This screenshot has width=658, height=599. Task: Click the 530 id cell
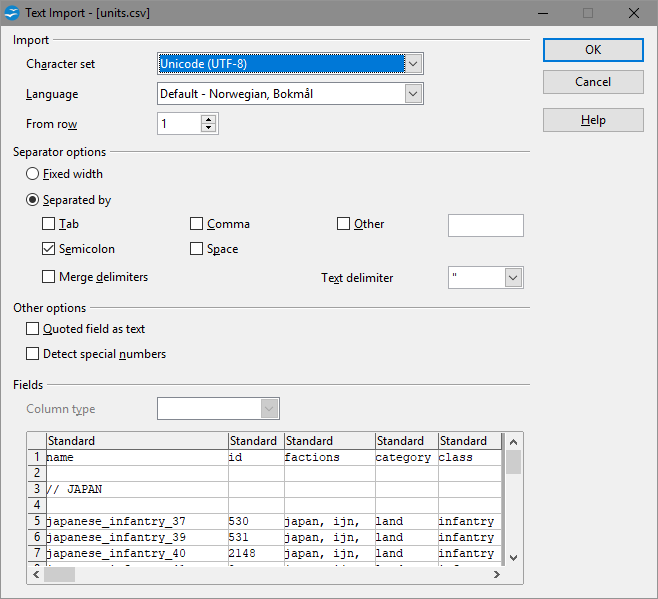coord(256,521)
